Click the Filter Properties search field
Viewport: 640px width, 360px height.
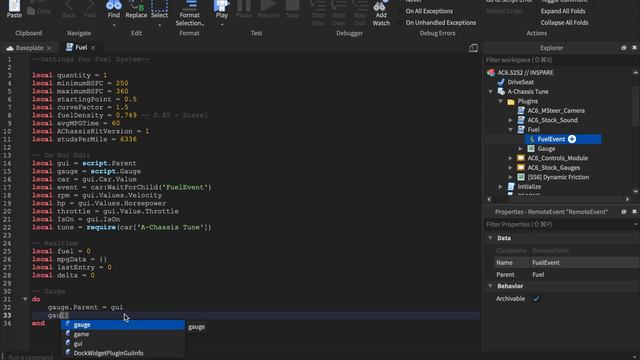point(558,224)
